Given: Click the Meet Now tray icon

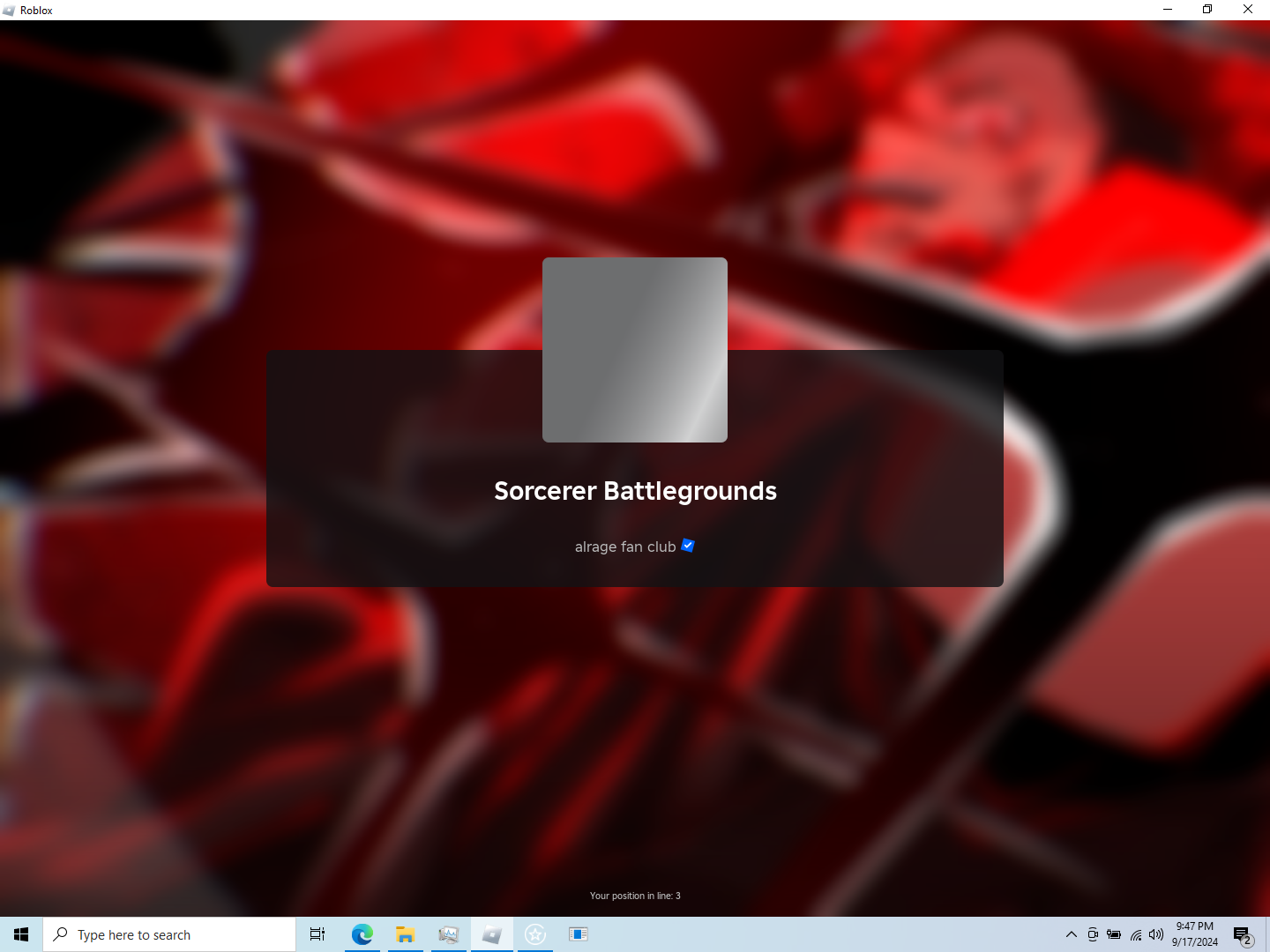Looking at the screenshot, I should pyautogui.click(x=1093, y=934).
